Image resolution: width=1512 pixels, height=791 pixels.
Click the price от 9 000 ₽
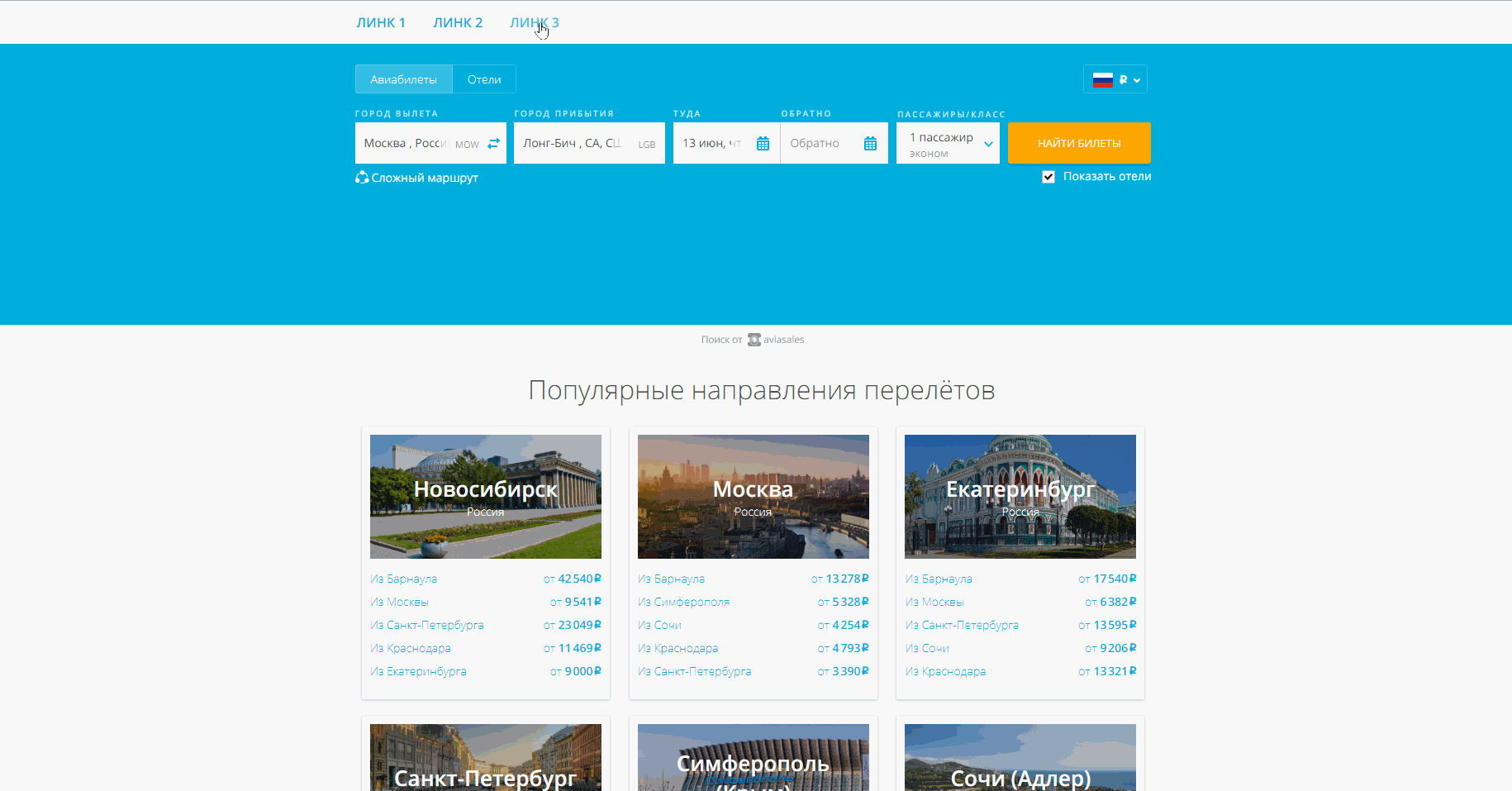576,671
